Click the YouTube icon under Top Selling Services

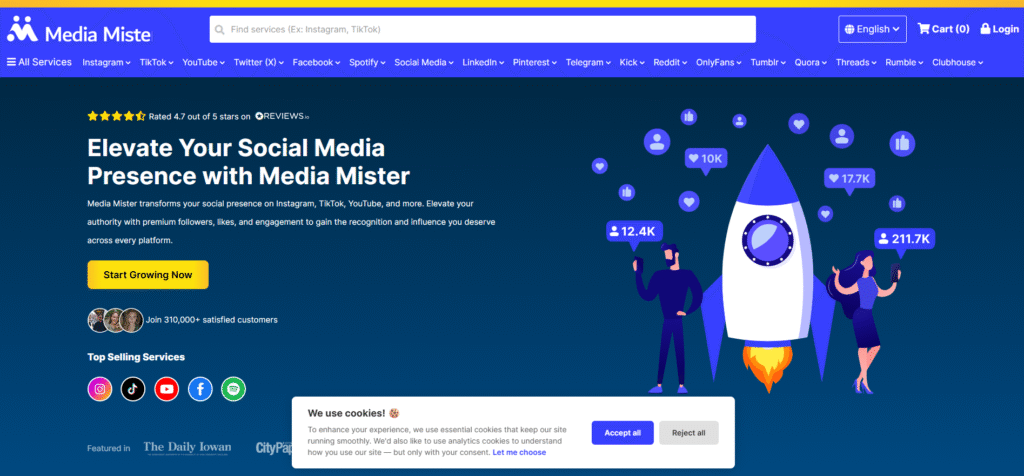(167, 389)
